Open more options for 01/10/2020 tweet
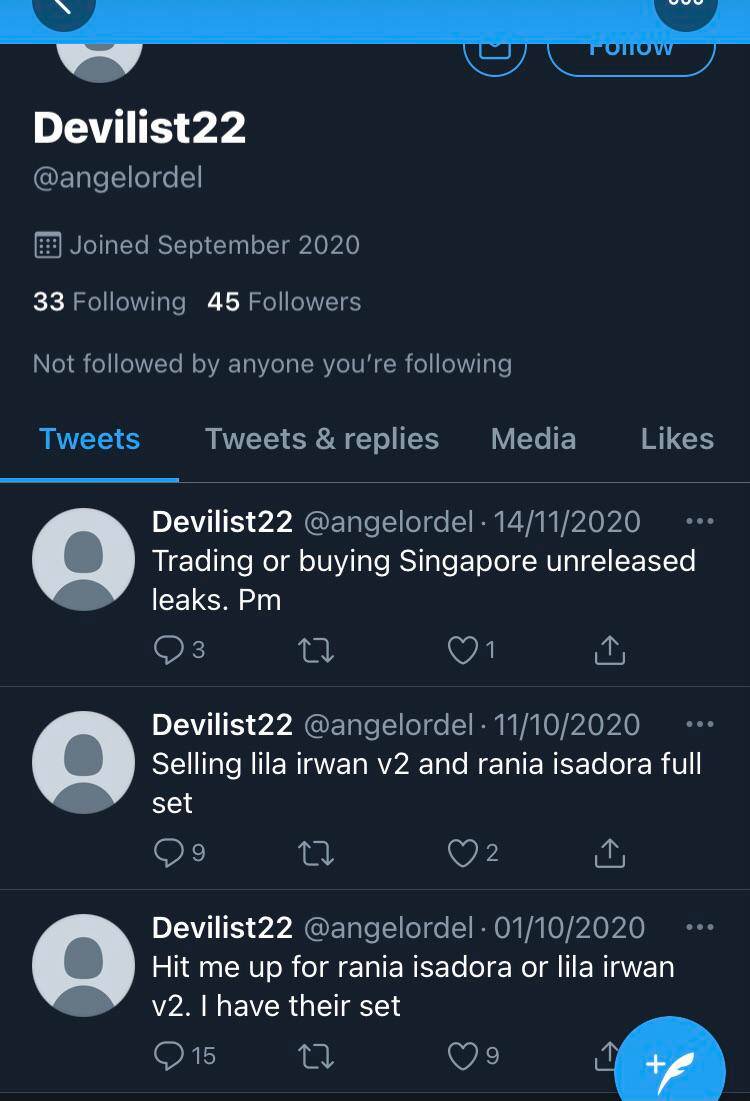This screenshot has height=1101, width=750. pyautogui.click(x=700, y=927)
